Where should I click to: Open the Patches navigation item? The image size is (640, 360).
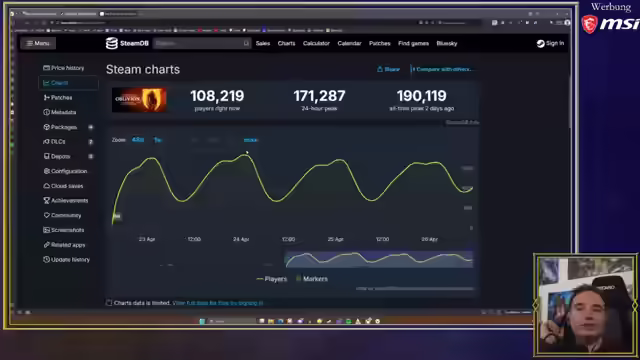(380, 43)
